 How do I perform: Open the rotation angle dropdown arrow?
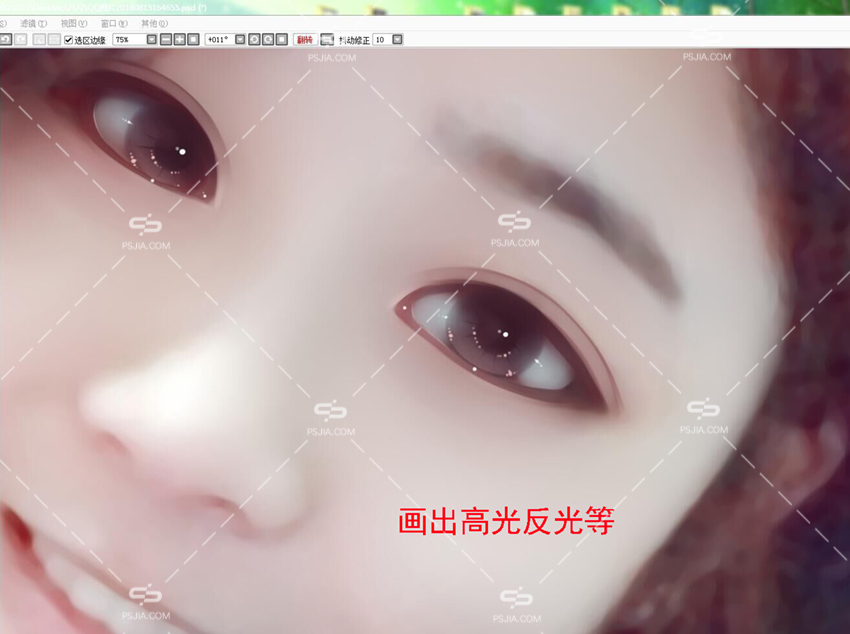point(240,40)
